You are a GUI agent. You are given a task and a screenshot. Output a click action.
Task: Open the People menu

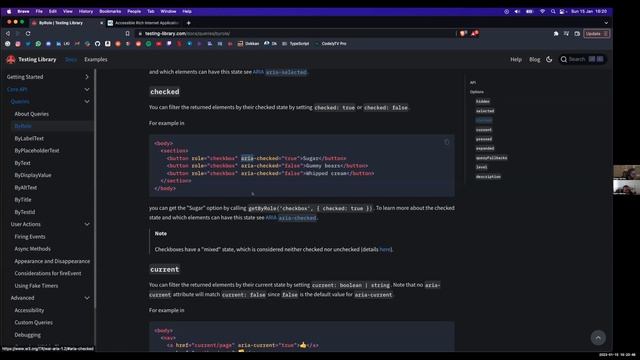click(x=134, y=11)
